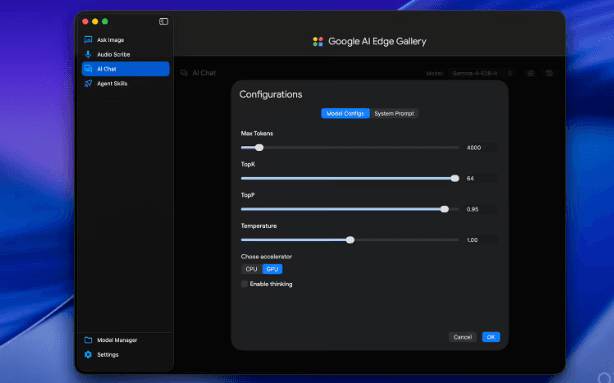Minimize window with yellow button

(95, 22)
